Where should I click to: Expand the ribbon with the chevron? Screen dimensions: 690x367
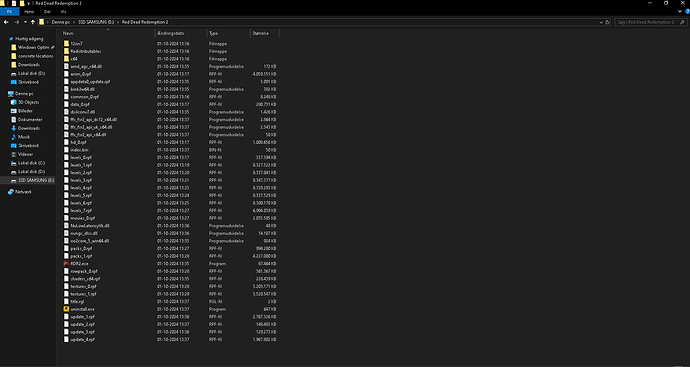tap(680, 11)
